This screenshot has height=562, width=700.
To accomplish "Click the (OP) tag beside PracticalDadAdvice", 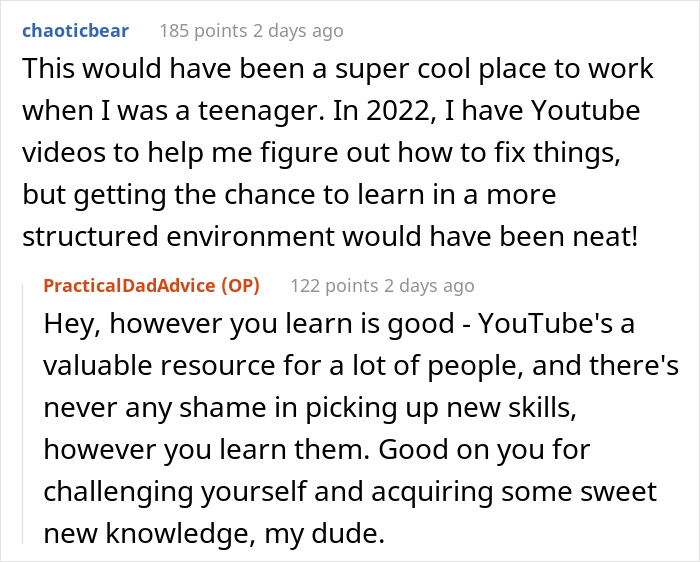I will click(x=239, y=285).
